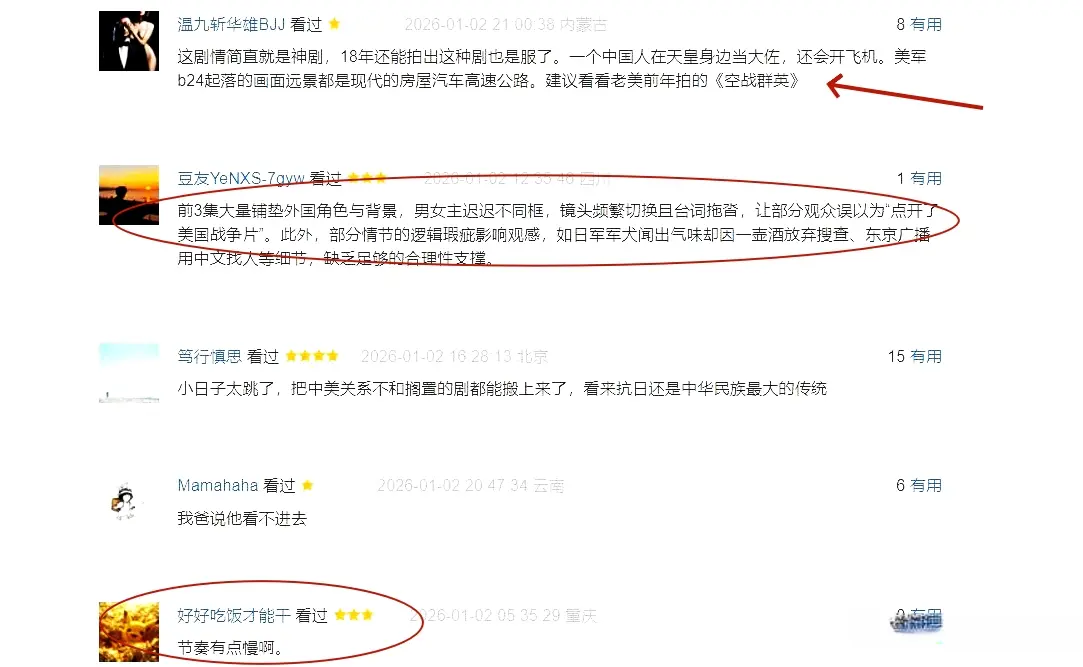The image size is (1083, 667).
Task: Click the single star next to Mamahaha
Action: [x=308, y=485]
